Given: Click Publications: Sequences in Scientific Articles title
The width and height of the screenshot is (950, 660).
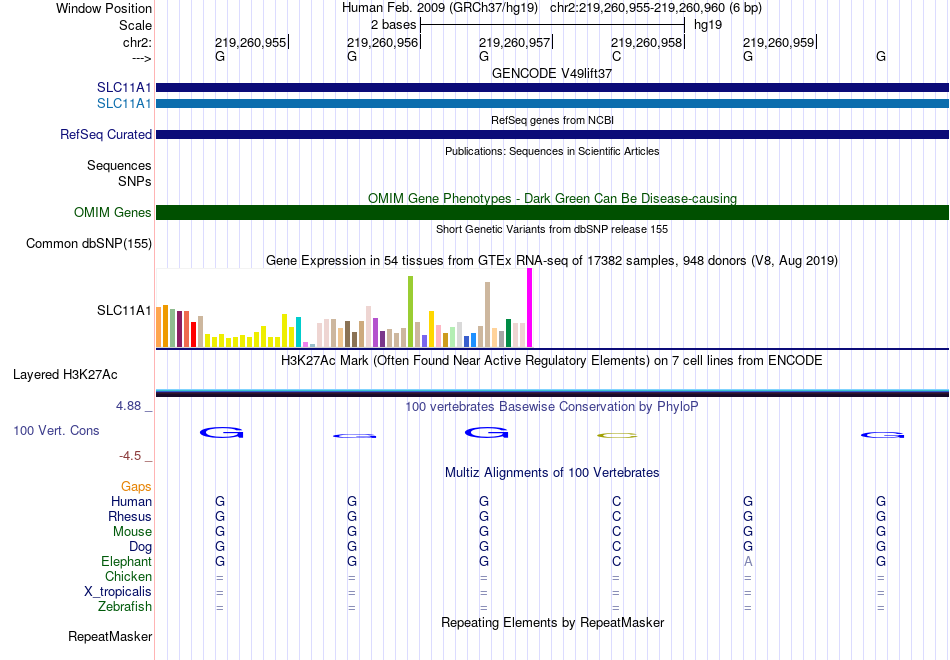Looking at the screenshot, I should pos(552,151).
